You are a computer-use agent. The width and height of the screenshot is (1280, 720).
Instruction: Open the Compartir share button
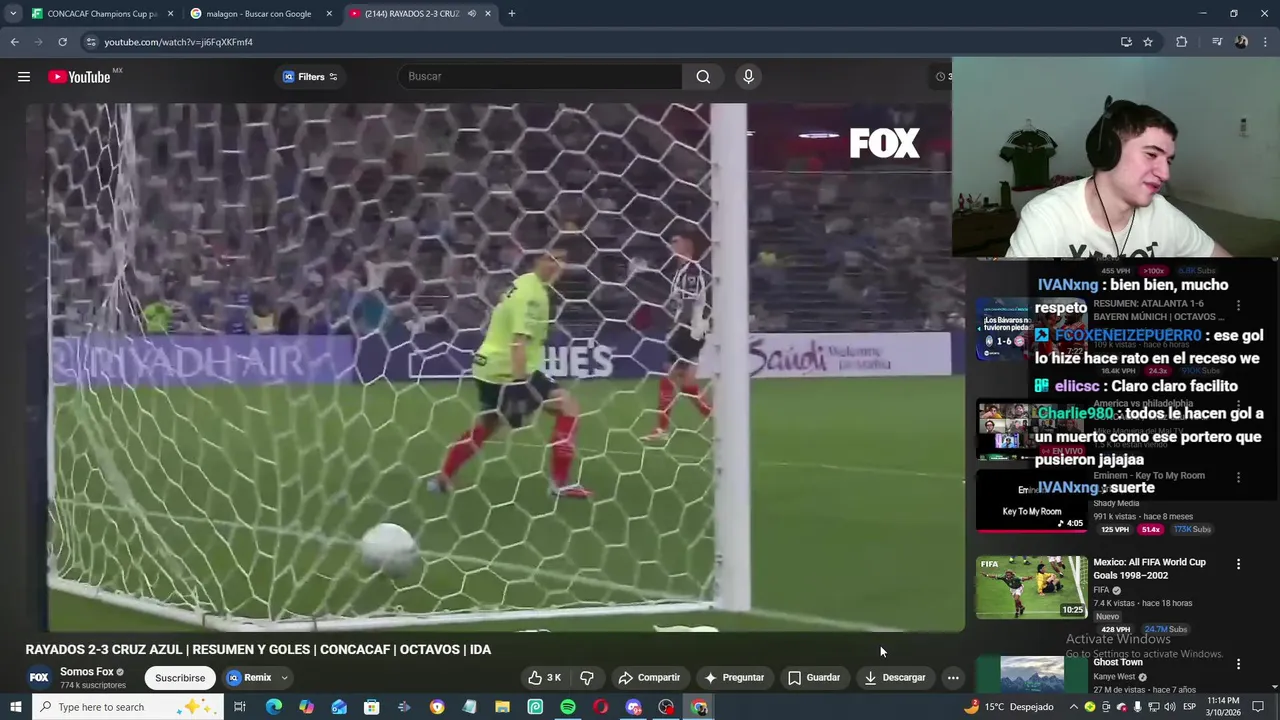click(649, 678)
